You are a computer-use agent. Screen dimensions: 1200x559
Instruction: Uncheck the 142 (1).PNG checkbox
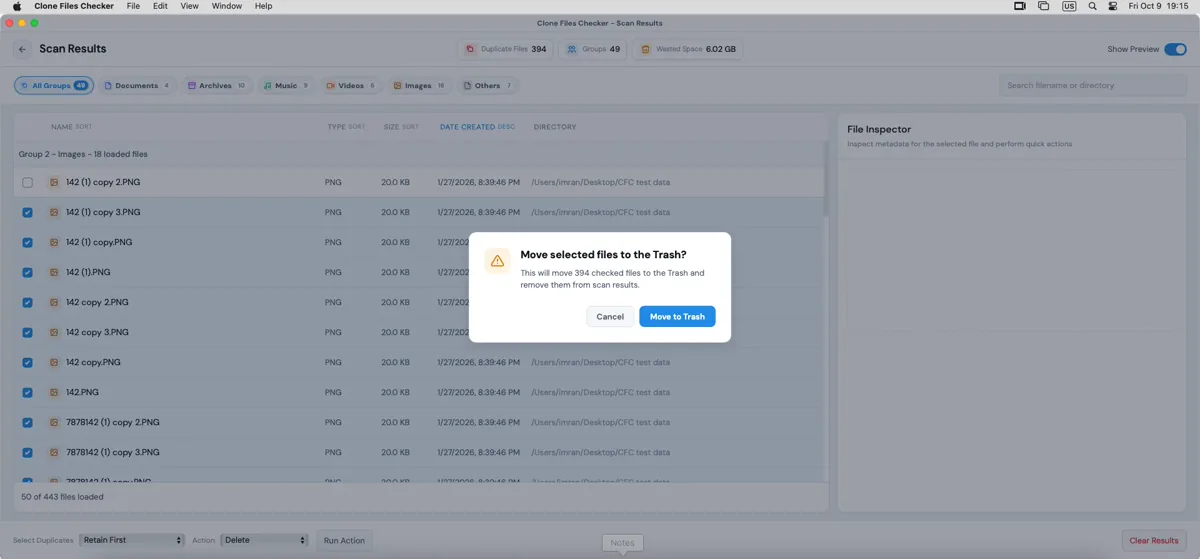point(27,273)
